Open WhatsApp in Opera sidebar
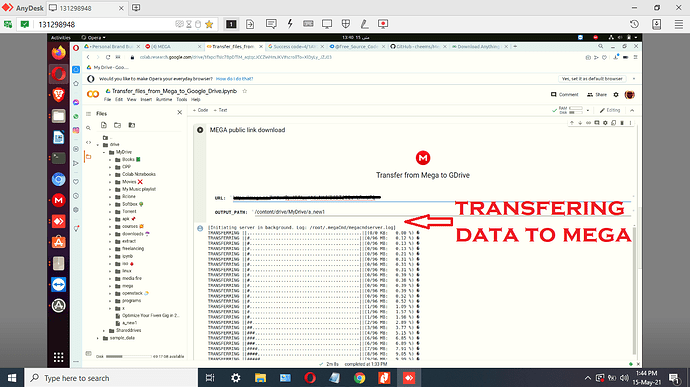690x387 pixels. (x=76, y=116)
